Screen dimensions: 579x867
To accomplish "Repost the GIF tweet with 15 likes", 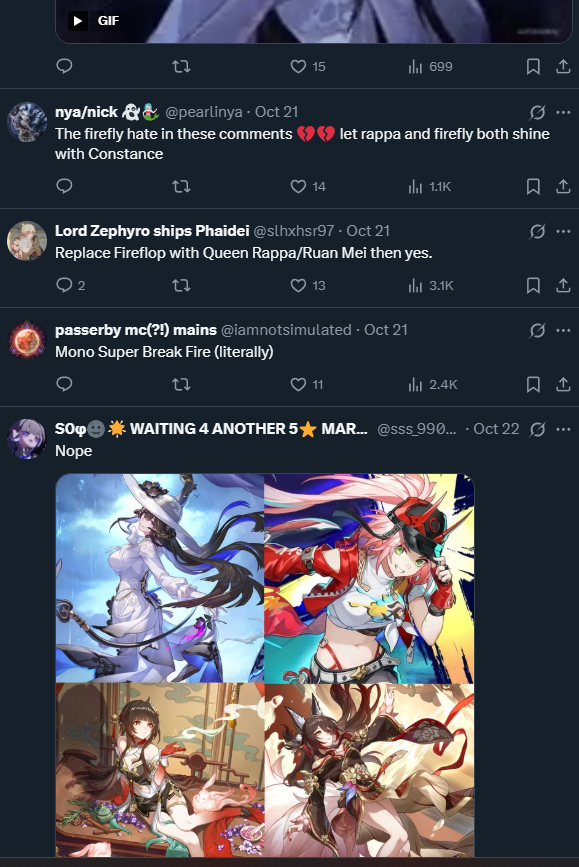I will [x=181, y=66].
